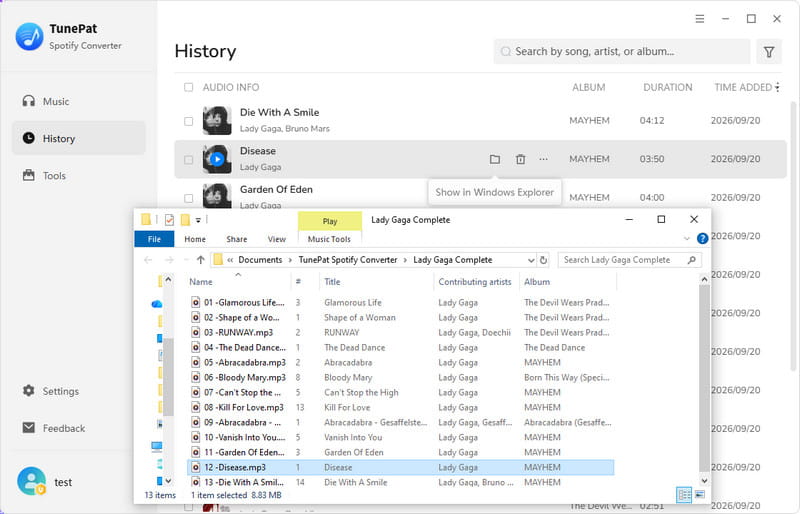This screenshot has height=514, width=800.
Task: Switch Explorer to details view icon
Action: 684,494
